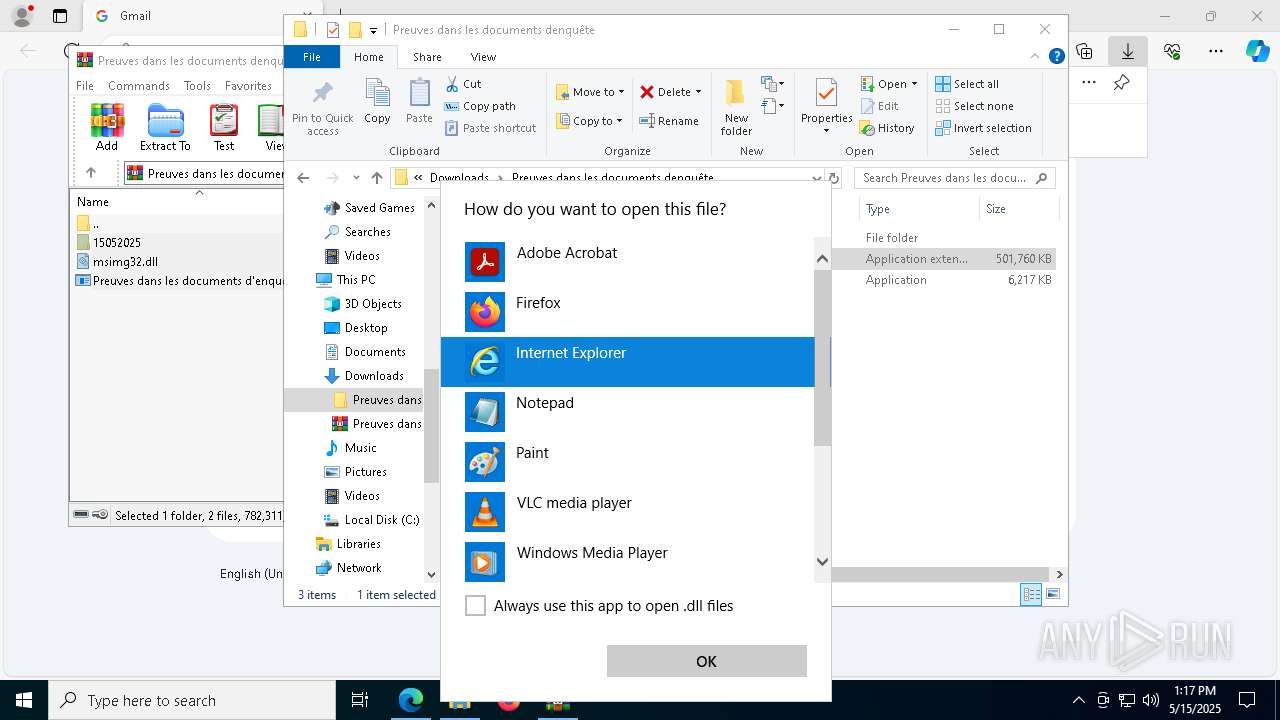
Task: Choose Firefox in the open-with list
Action: (x=627, y=312)
